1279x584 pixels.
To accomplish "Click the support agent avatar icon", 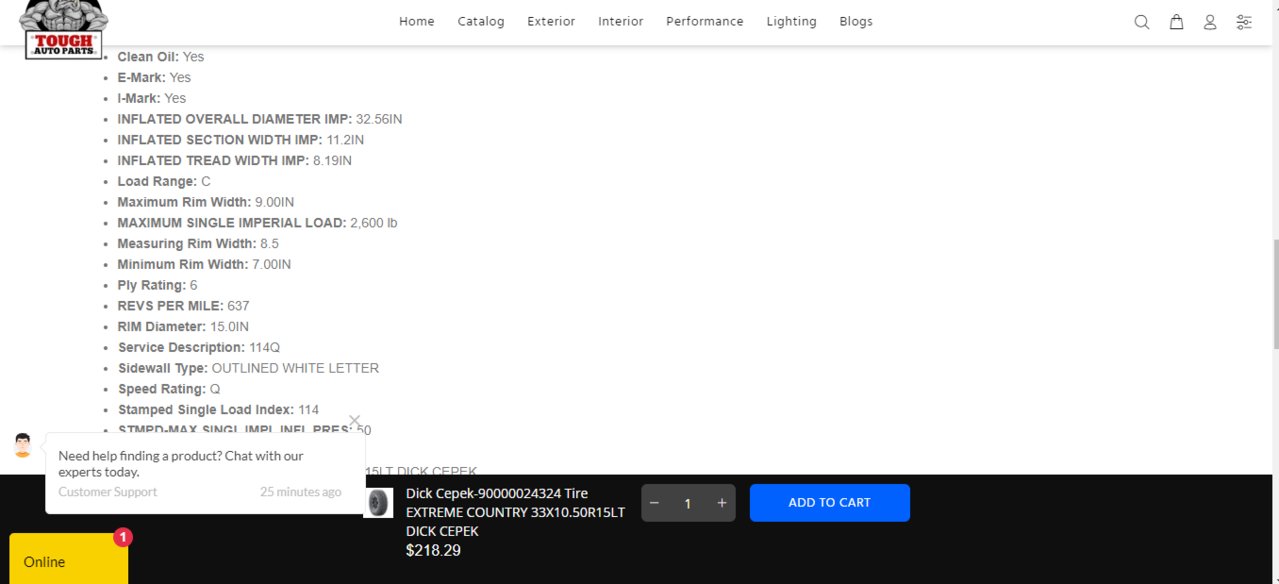I will tap(23, 445).
